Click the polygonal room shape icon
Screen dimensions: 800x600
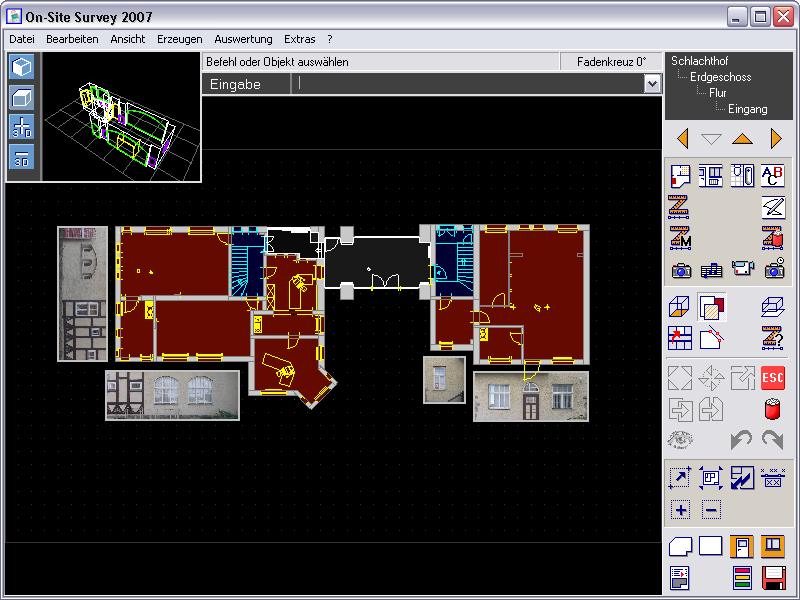pos(680,546)
